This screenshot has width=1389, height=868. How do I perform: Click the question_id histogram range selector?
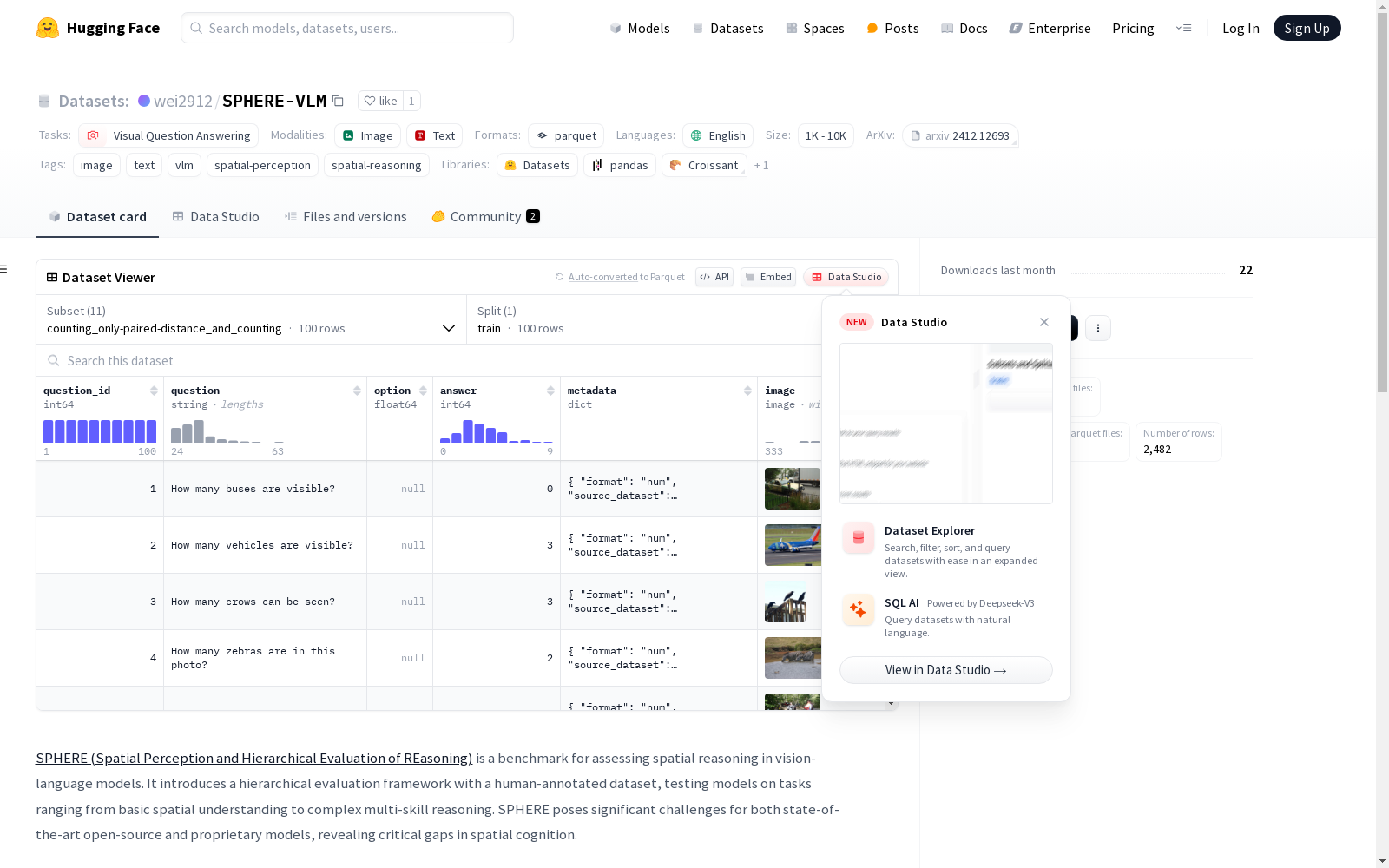100,431
